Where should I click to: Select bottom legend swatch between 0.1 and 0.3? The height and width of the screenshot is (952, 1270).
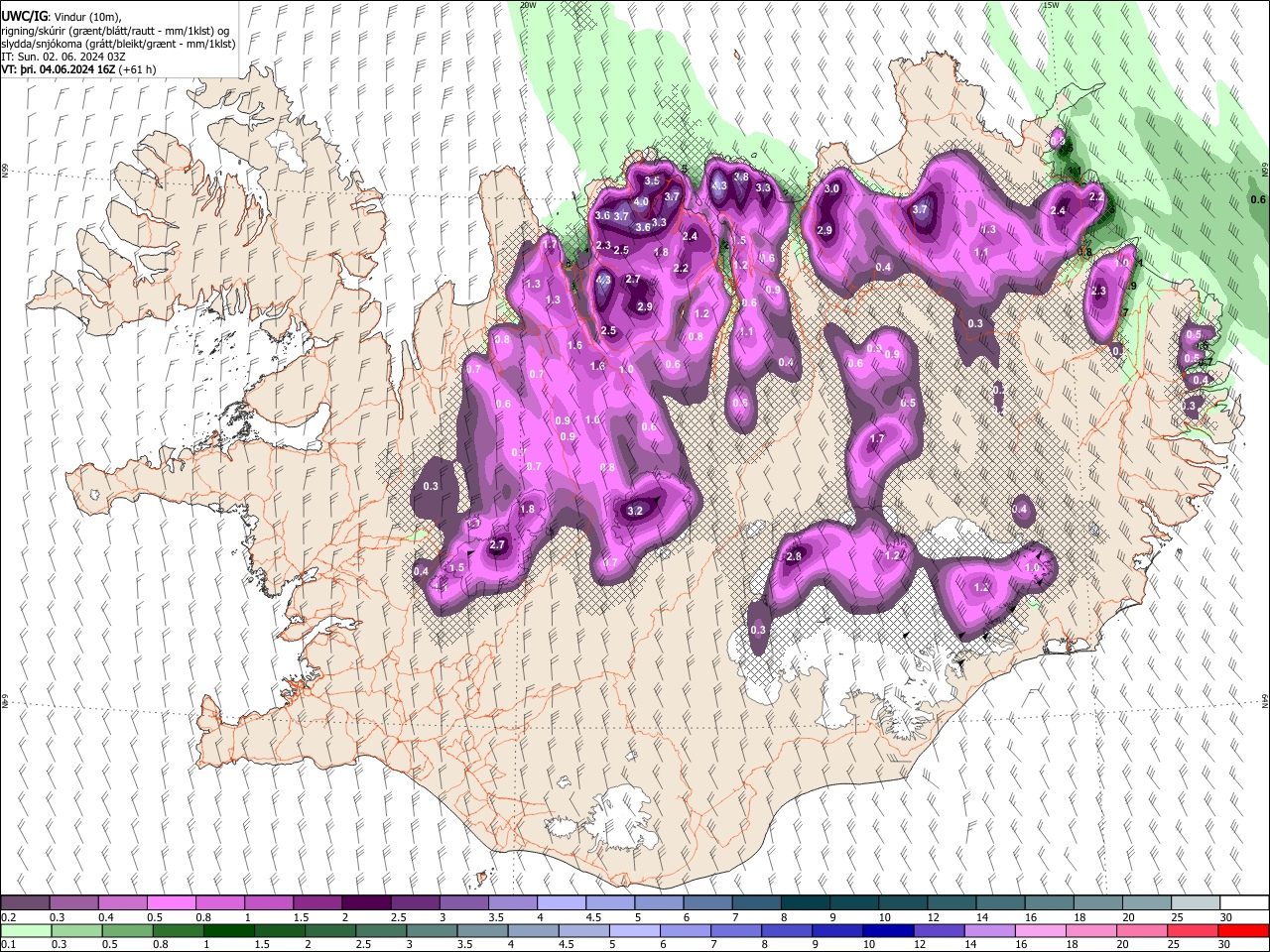coord(27,930)
